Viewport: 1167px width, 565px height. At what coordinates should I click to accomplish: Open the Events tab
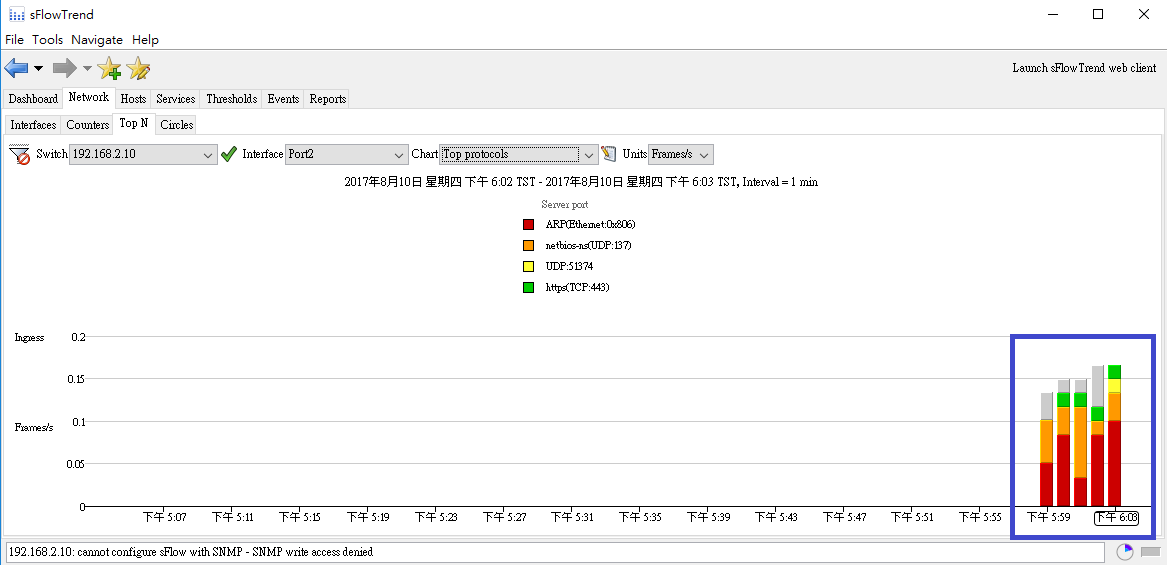click(x=283, y=99)
